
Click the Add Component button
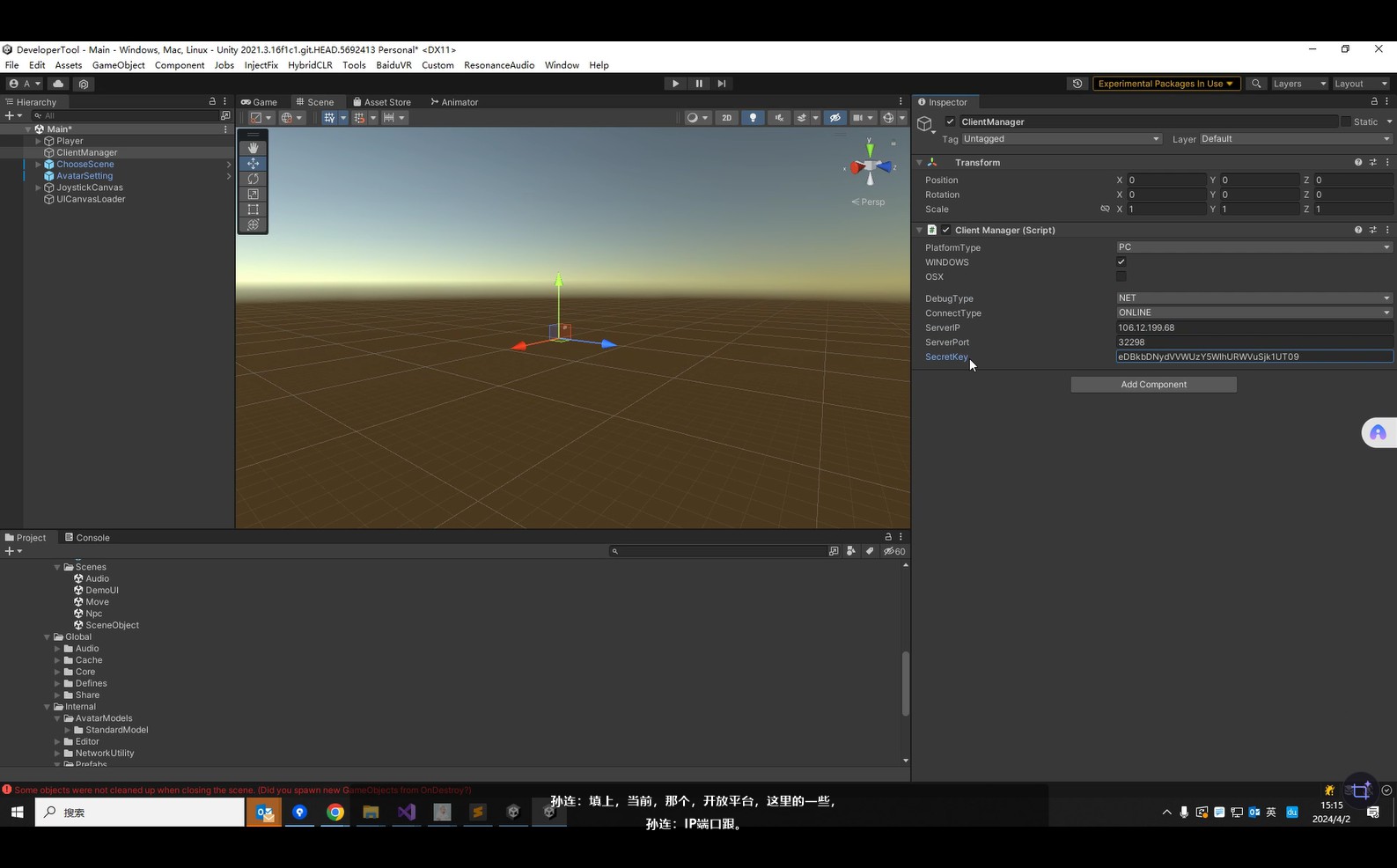[x=1153, y=385]
